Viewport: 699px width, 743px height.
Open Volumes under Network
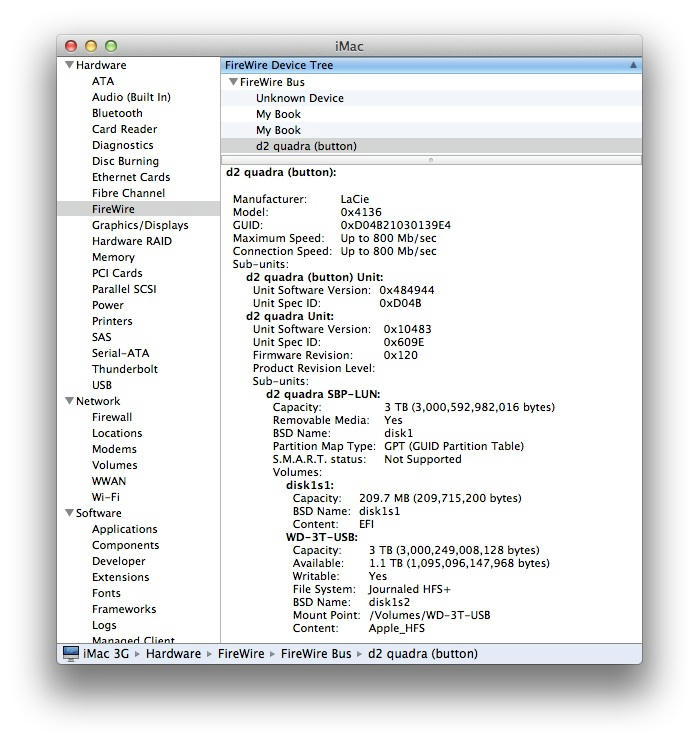pos(115,465)
